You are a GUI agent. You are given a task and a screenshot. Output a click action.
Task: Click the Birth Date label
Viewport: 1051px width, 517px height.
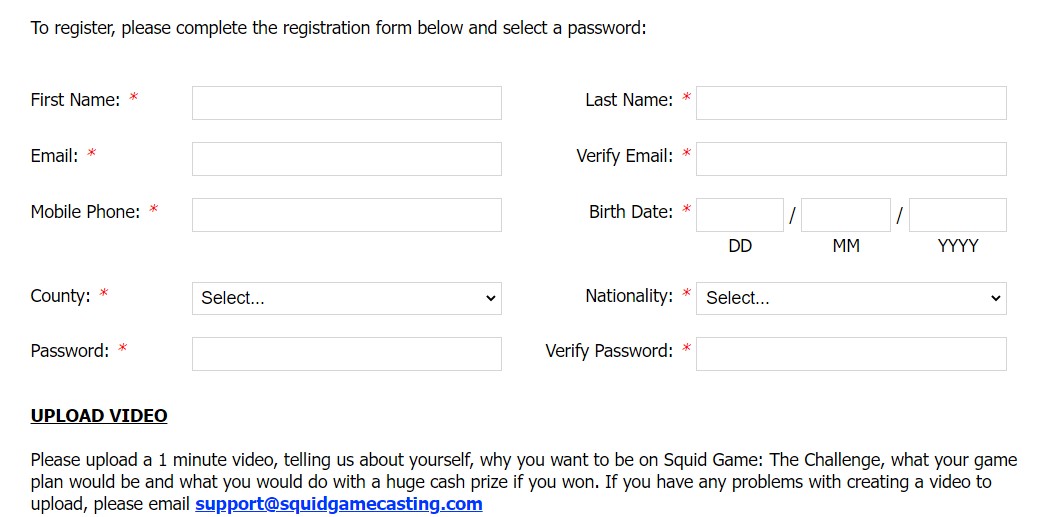coord(631,212)
